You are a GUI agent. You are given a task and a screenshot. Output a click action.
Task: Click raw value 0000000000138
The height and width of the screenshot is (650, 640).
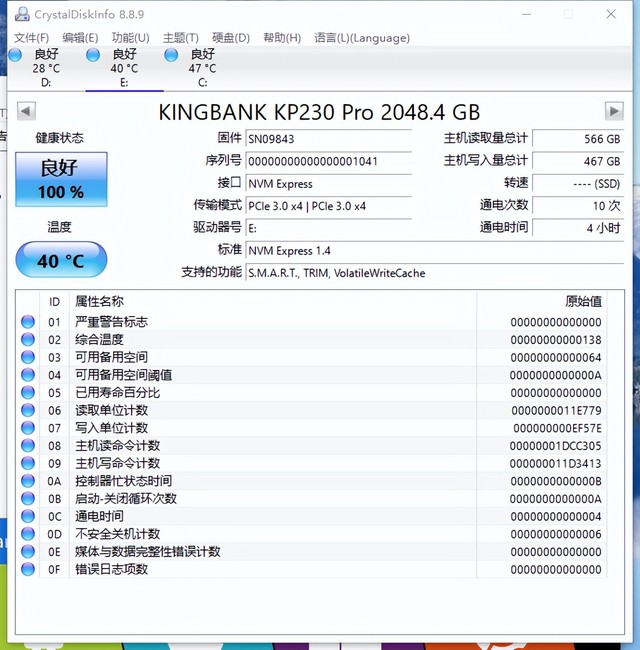[556, 340]
